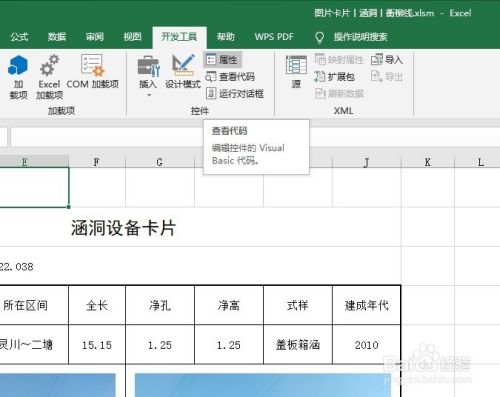Switch to the 审阅 tab
The image size is (500, 397).
tap(95, 37)
